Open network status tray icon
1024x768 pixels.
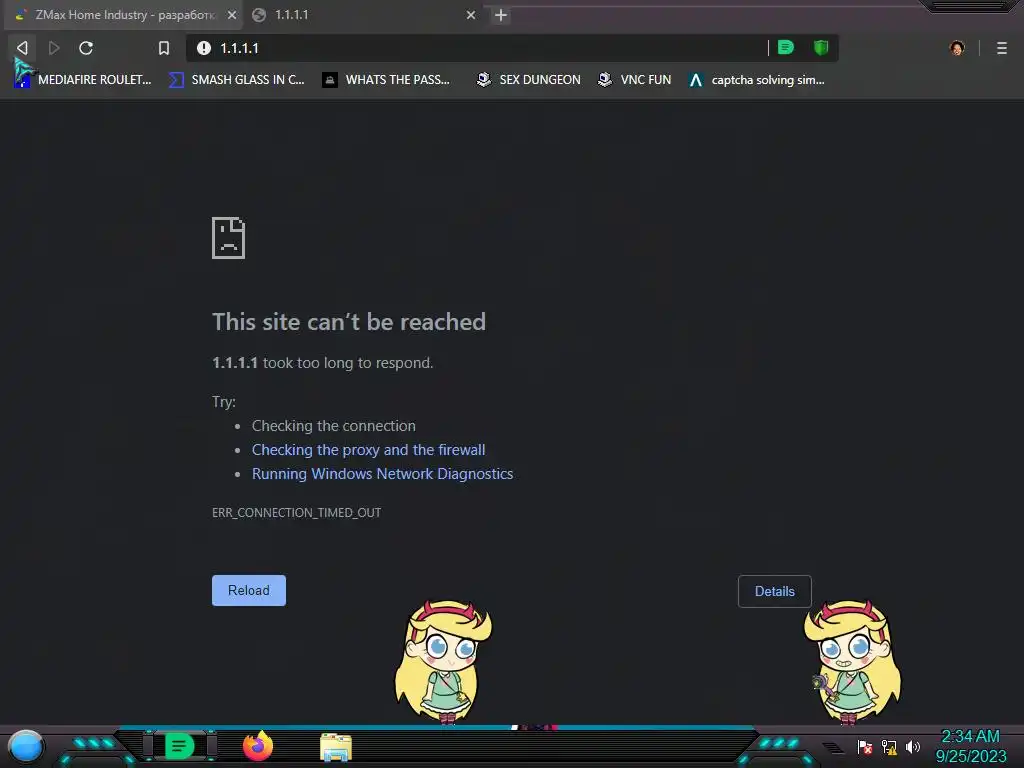coord(889,746)
